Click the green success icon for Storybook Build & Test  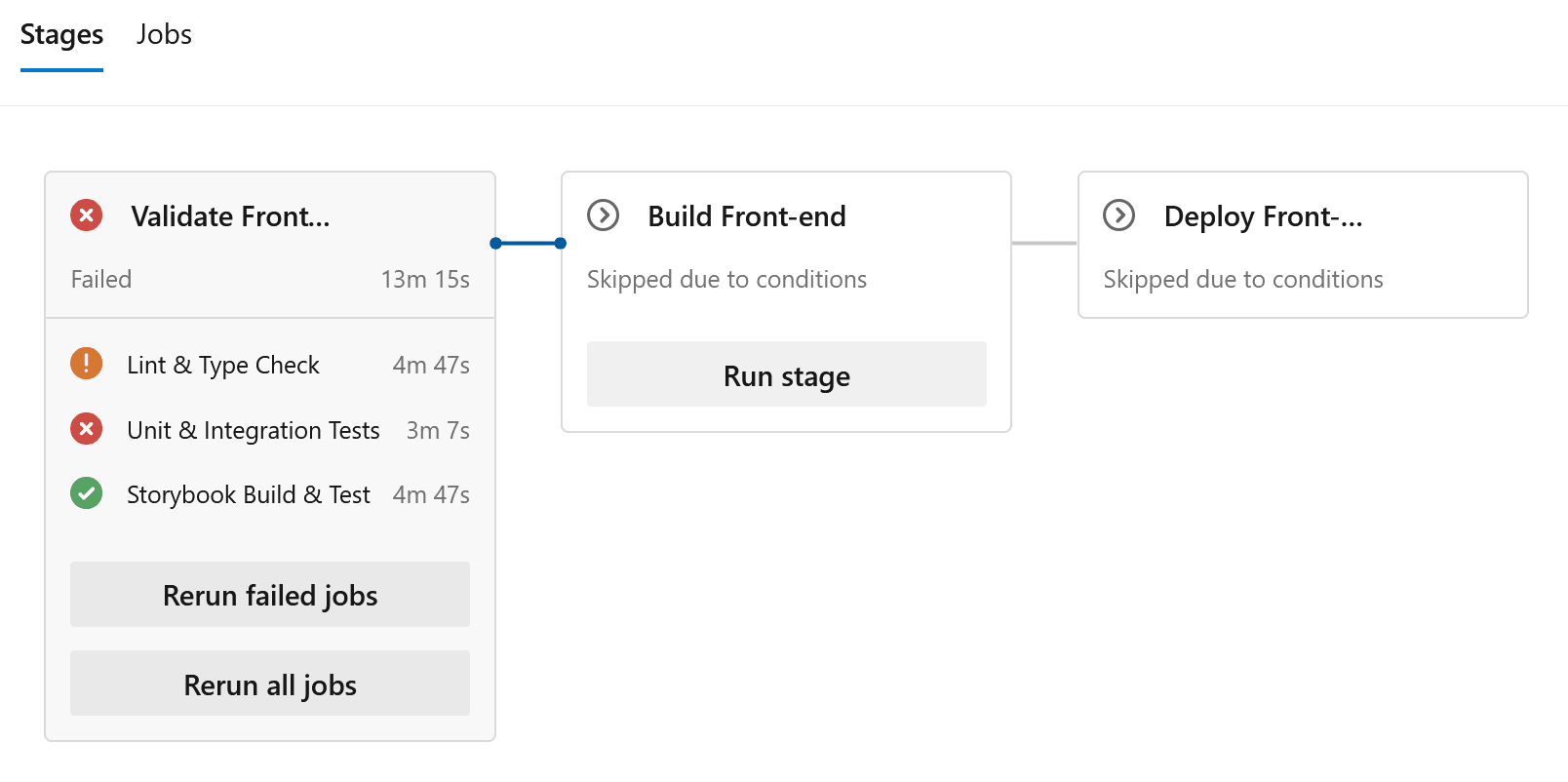86,493
